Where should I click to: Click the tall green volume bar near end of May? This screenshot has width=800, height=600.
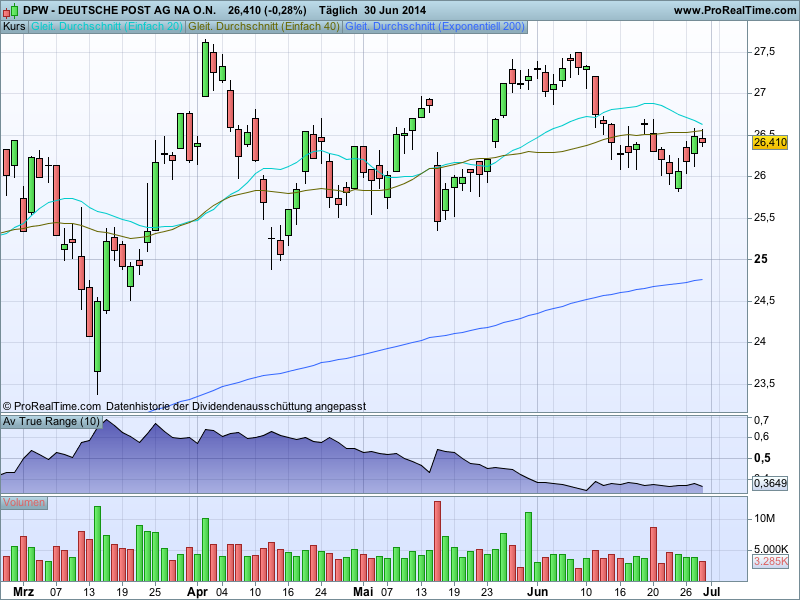529,547
